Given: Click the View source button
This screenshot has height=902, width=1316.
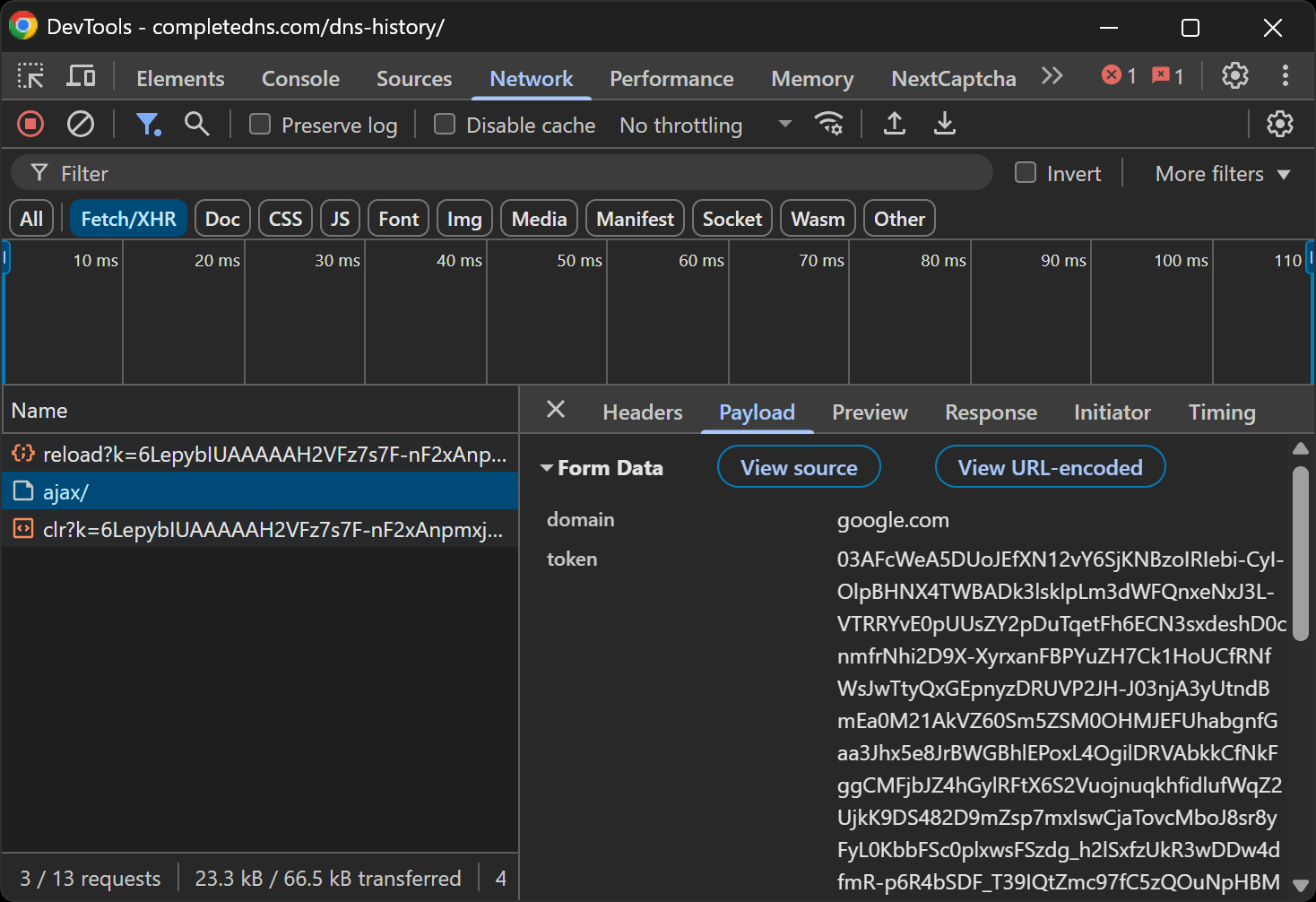Looking at the screenshot, I should point(799,467).
